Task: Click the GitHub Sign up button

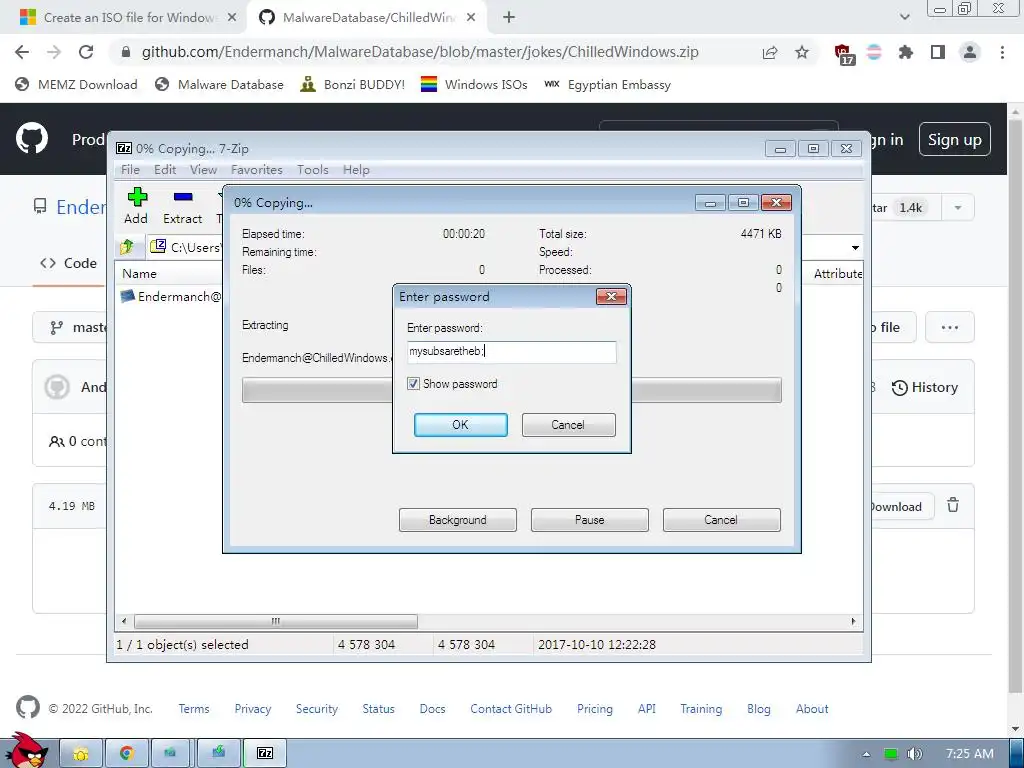Action: (955, 139)
